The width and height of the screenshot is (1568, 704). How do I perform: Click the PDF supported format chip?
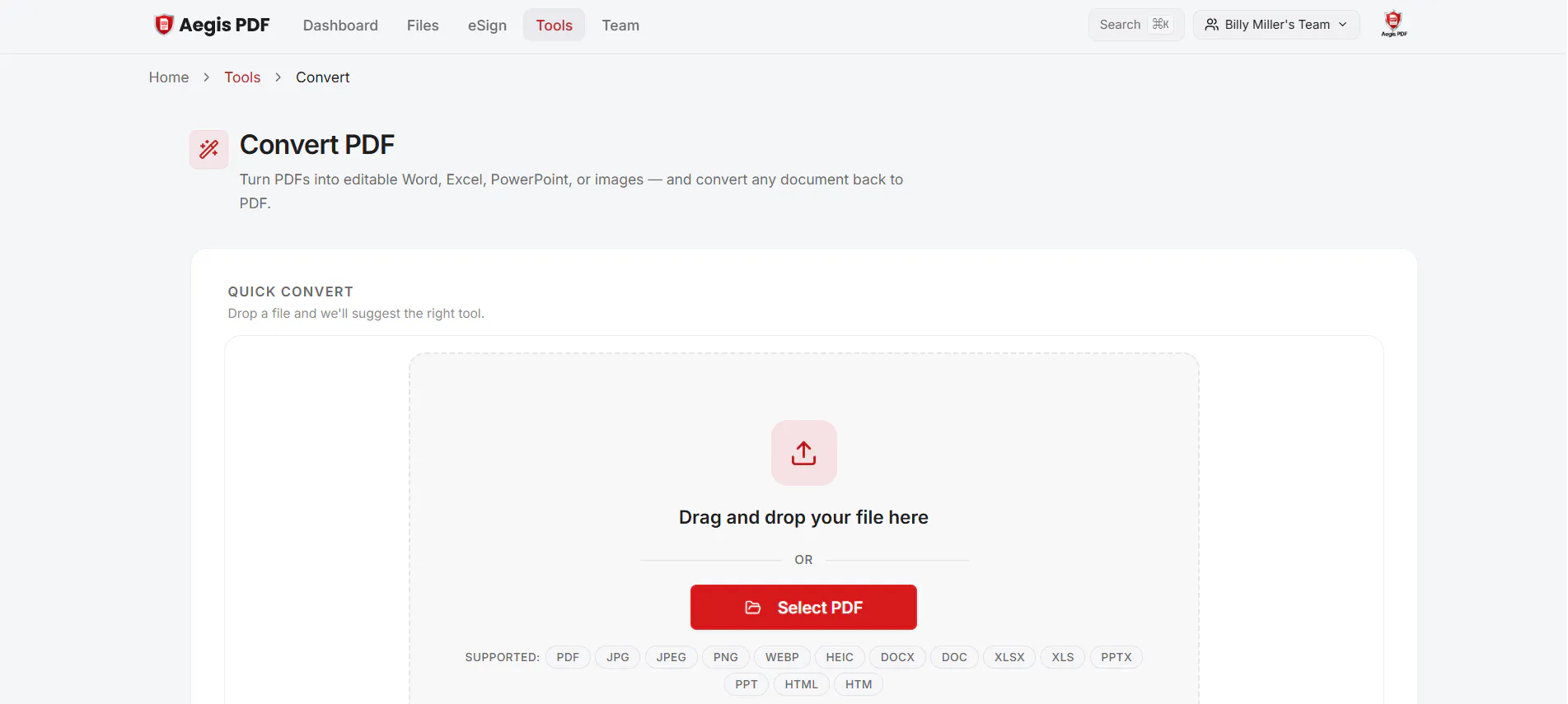click(568, 657)
